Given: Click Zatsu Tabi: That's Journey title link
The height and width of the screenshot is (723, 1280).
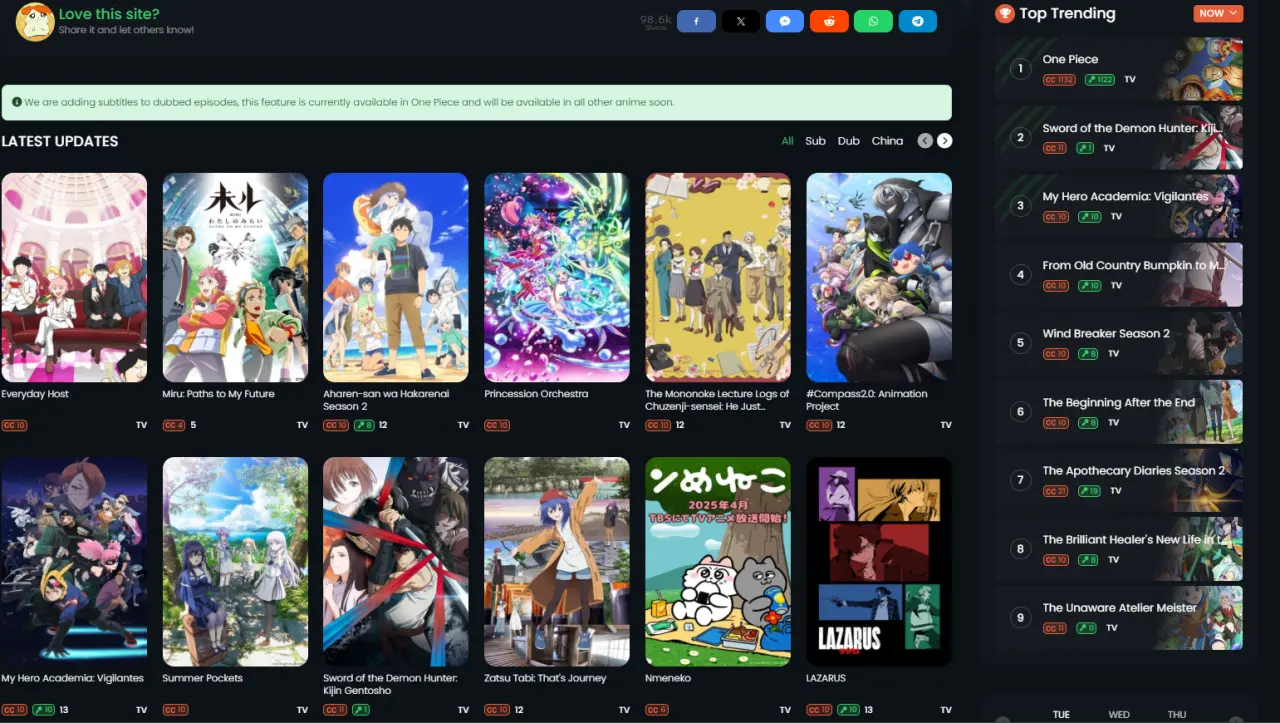Looking at the screenshot, I should tap(545, 678).
